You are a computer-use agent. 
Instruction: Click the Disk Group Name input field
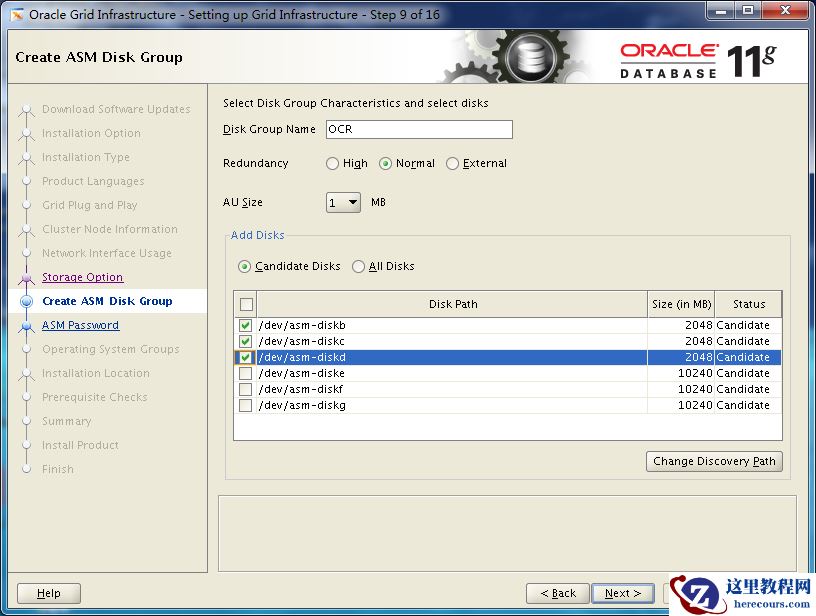(x=418, y=130)
